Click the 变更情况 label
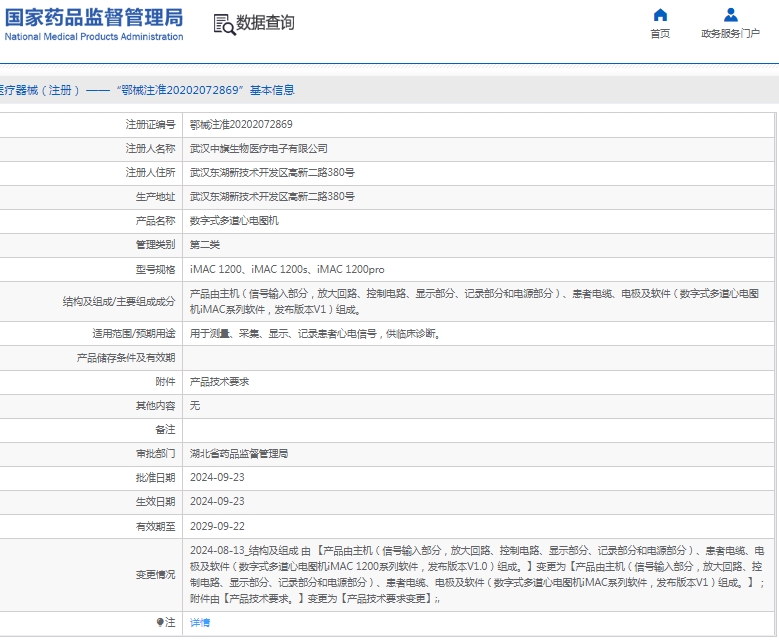 coord(156,574)
